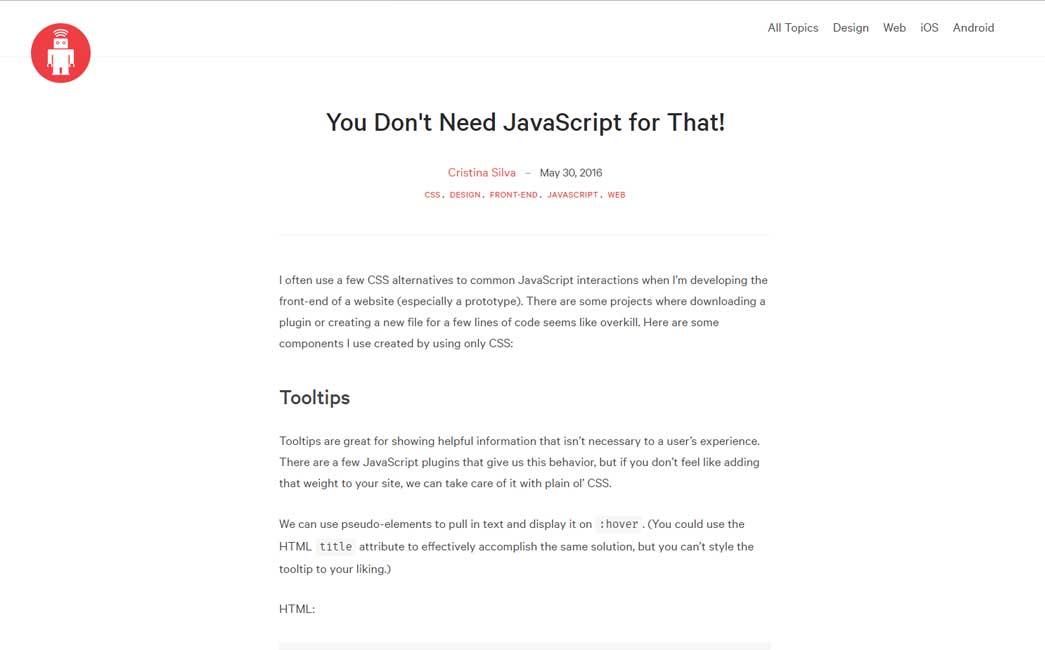
Task: Open the All Topics menu item
Action: pos(792,28)
